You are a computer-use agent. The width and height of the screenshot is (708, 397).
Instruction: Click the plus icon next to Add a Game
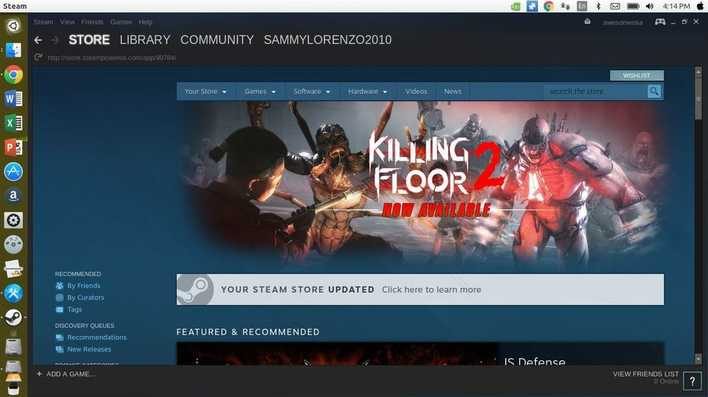click(39, 374)
